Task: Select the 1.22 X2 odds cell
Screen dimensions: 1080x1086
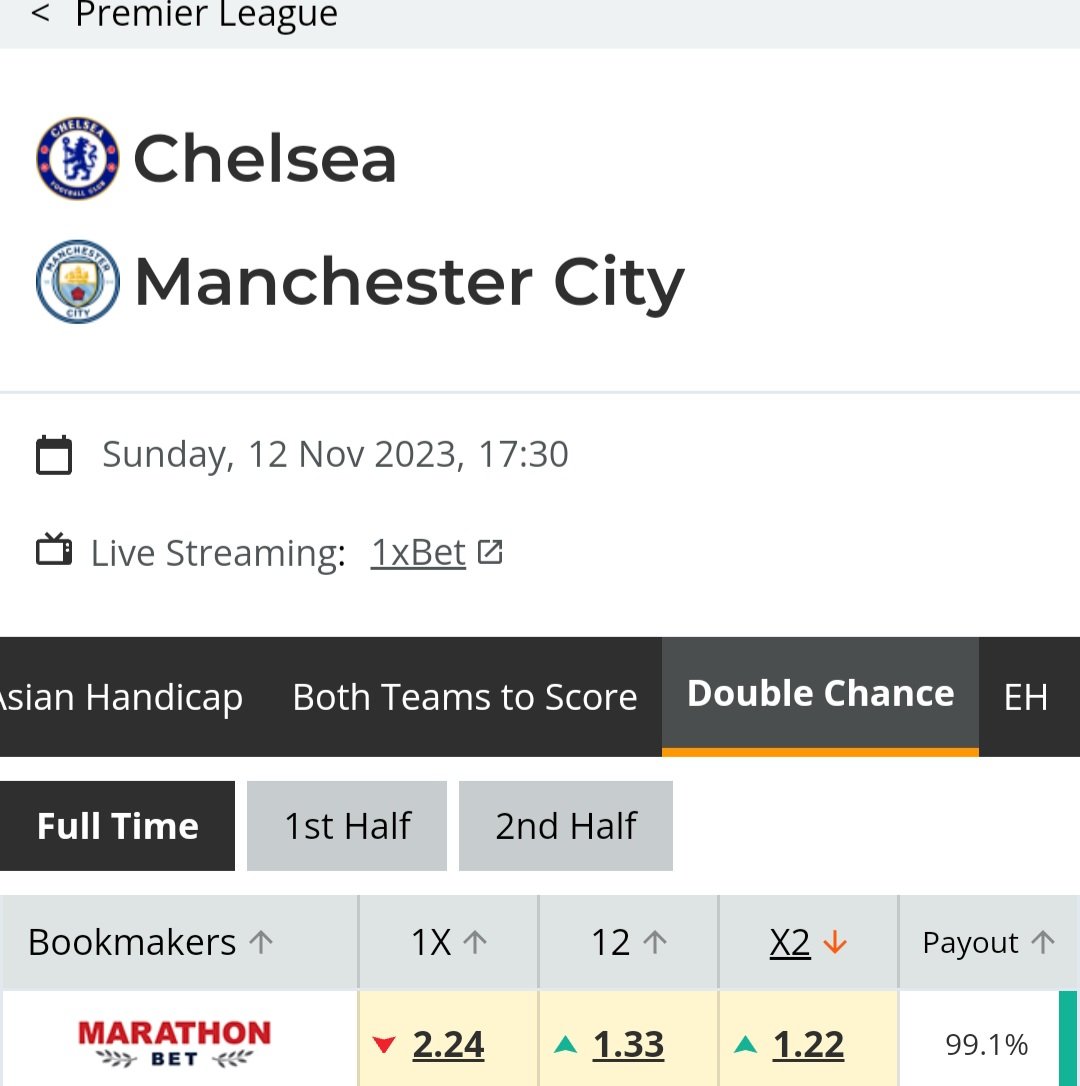Action: [808, 1038]
